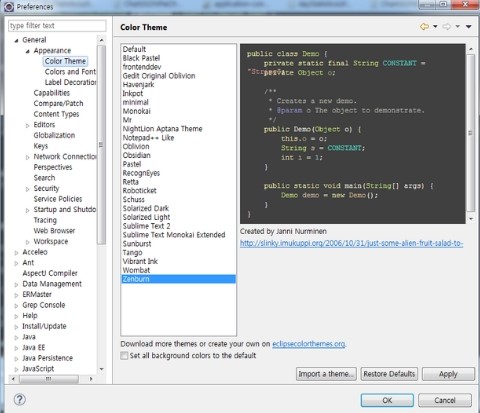This screenshot has width=480, height=413.
Task: Open the eclipsecolorthemes.org link
Action: (309, 344)
